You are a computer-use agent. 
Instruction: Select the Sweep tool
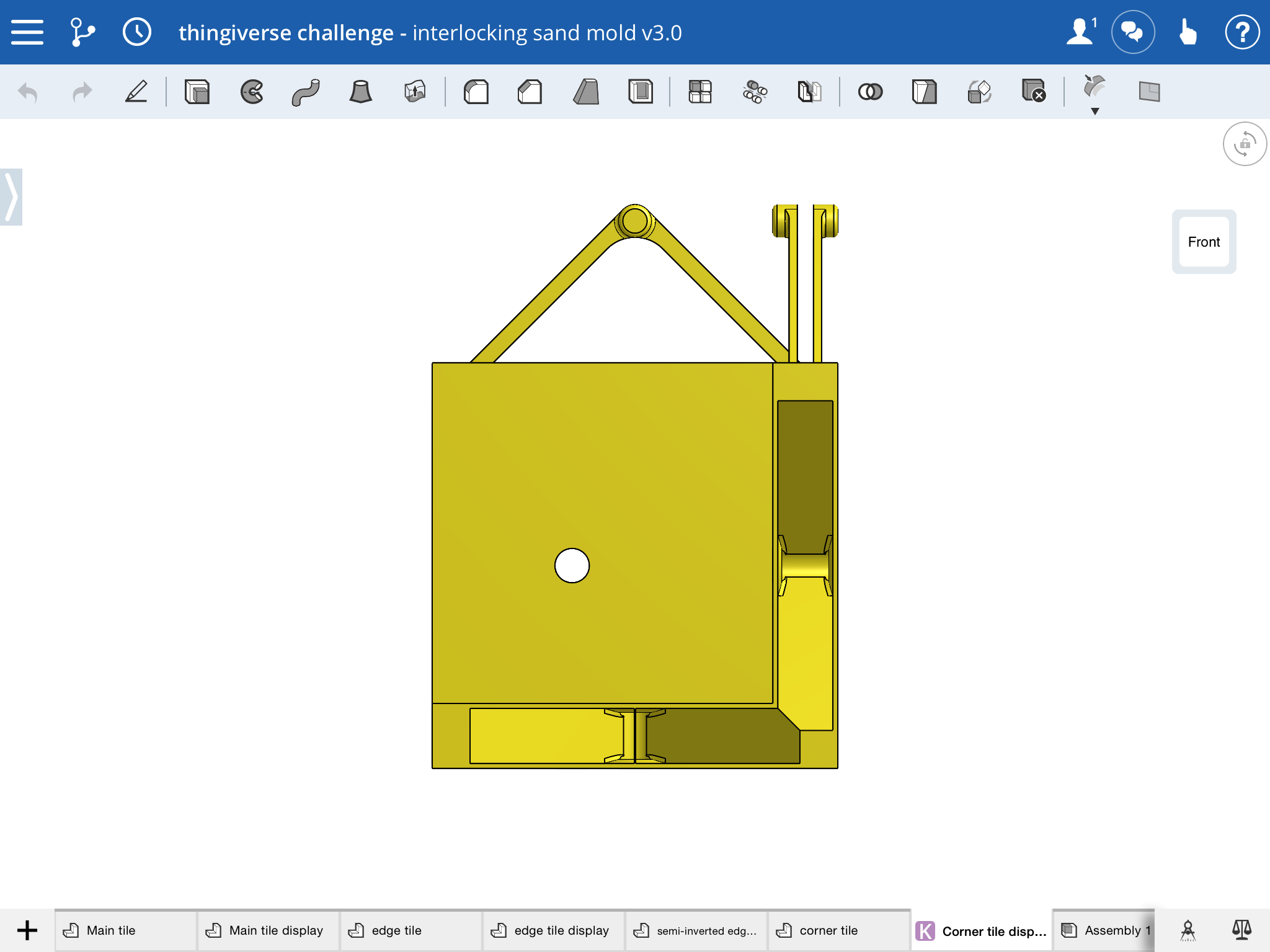306,92
